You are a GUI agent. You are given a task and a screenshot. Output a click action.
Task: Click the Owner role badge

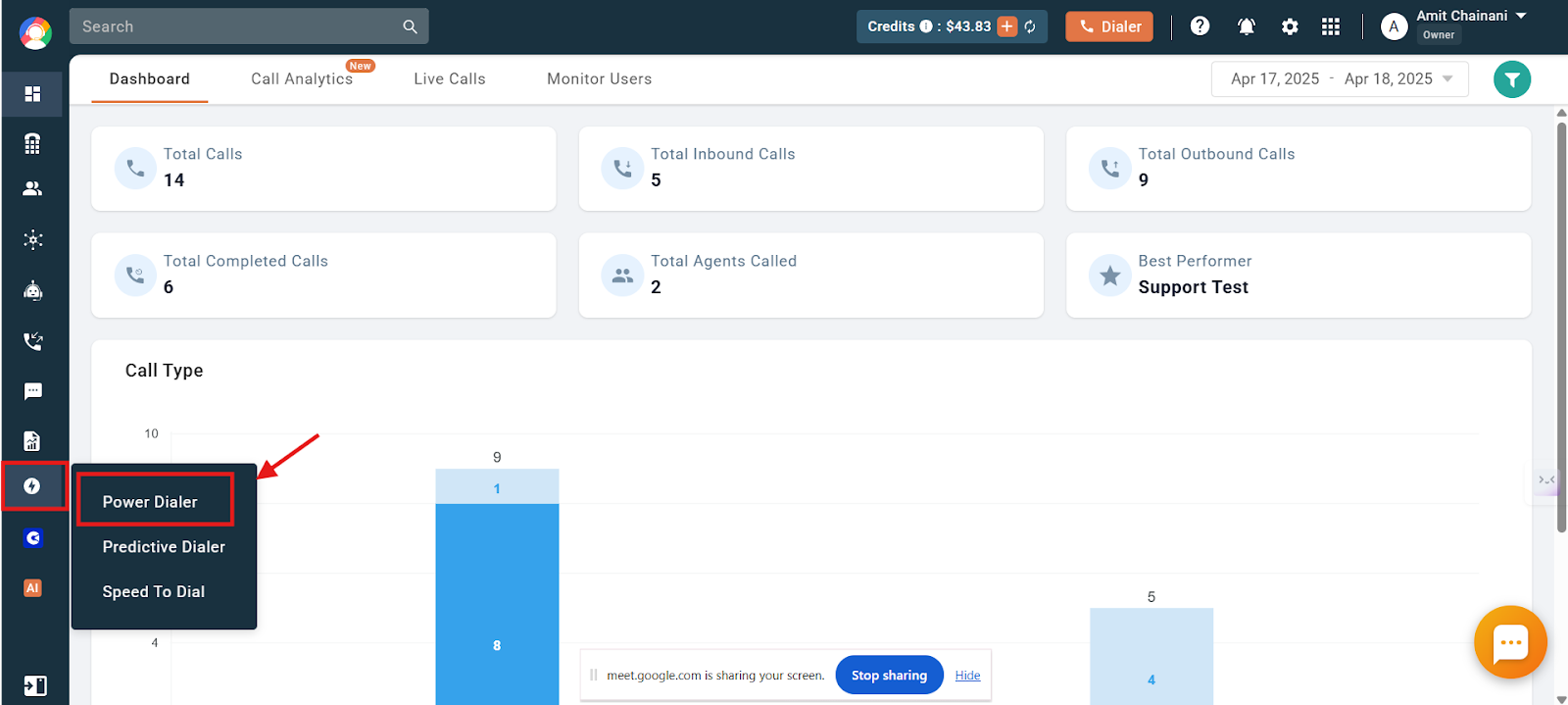pos(1439,35)
